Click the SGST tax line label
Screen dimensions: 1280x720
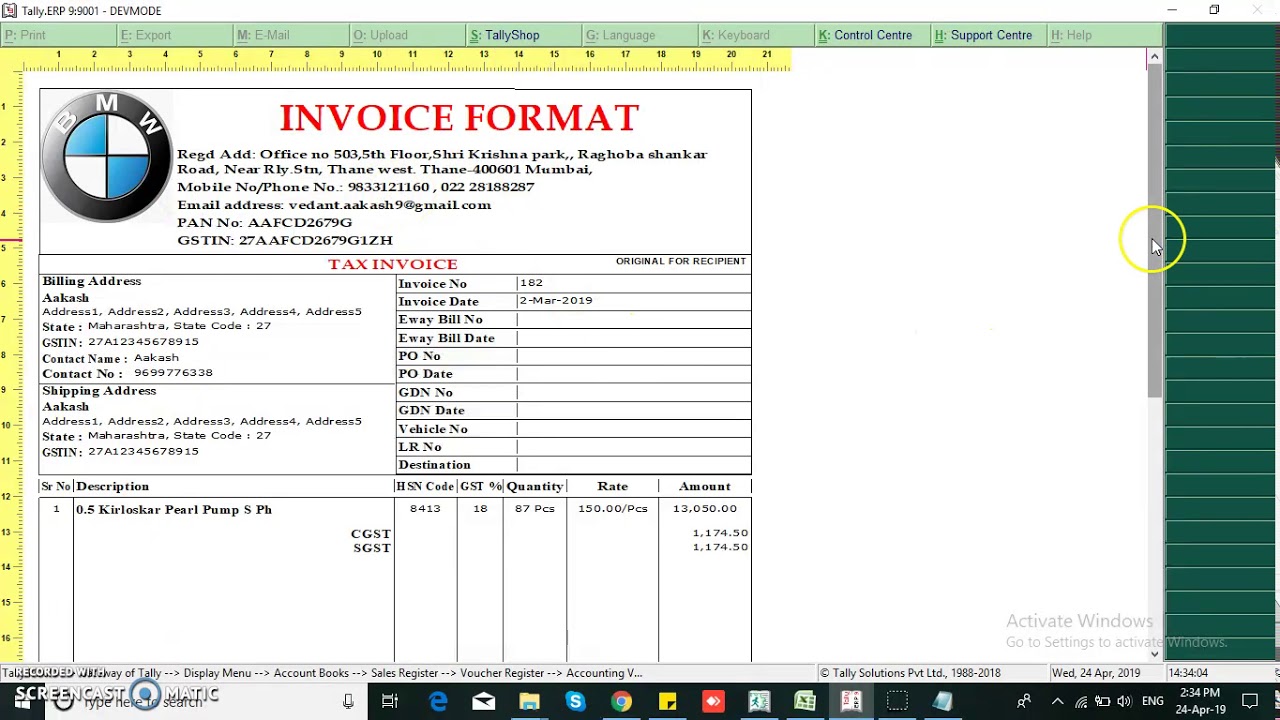click(372, 548)
